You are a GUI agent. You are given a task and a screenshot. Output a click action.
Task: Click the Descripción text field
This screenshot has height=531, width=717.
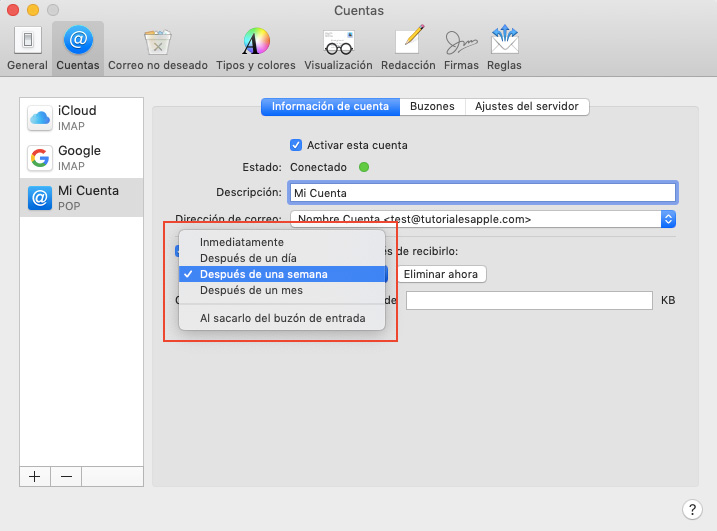pyautogui.click(x=483, y=192)
